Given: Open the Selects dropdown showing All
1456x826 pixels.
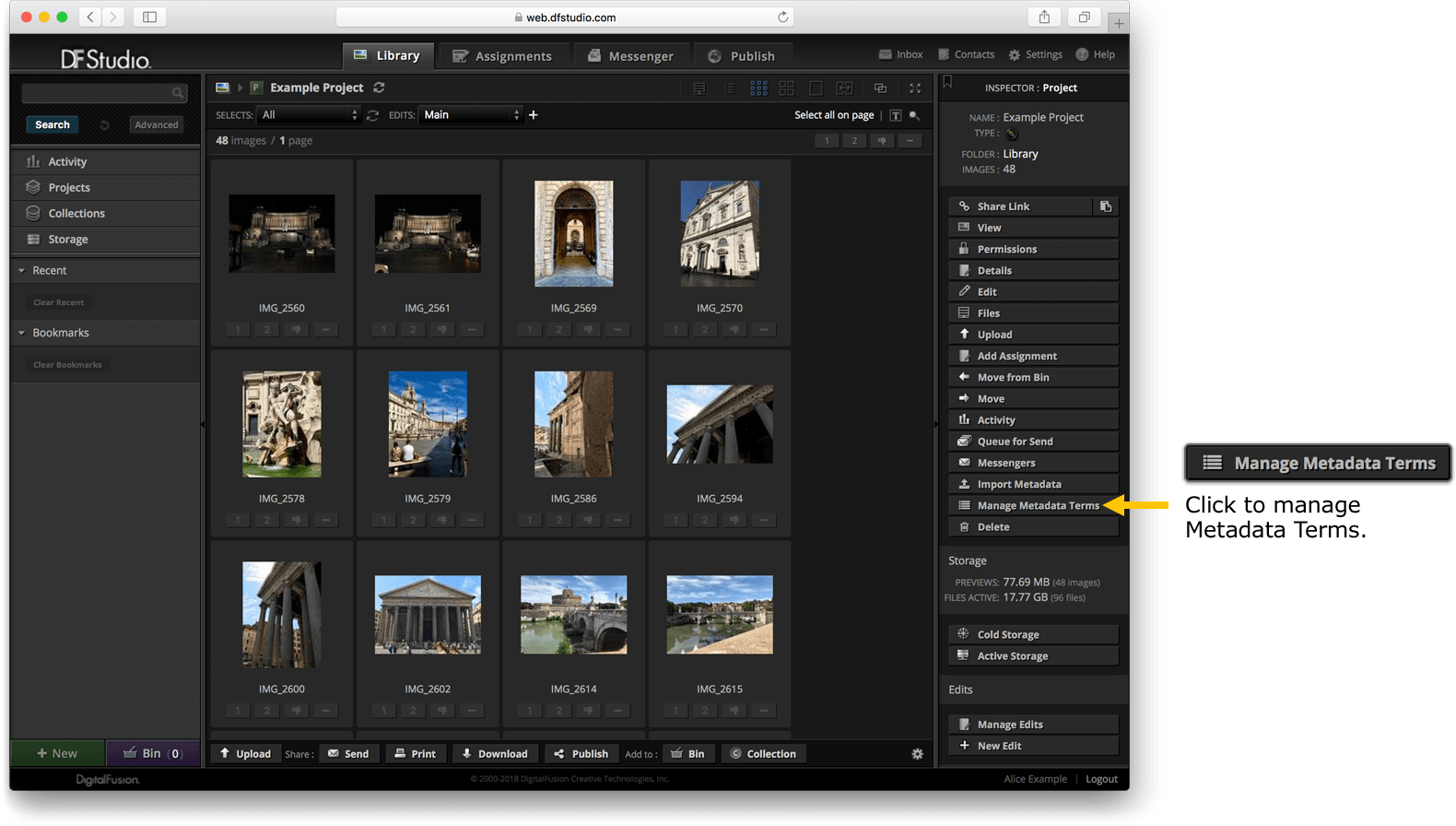Looking at the screenshot, I should 309,115.
